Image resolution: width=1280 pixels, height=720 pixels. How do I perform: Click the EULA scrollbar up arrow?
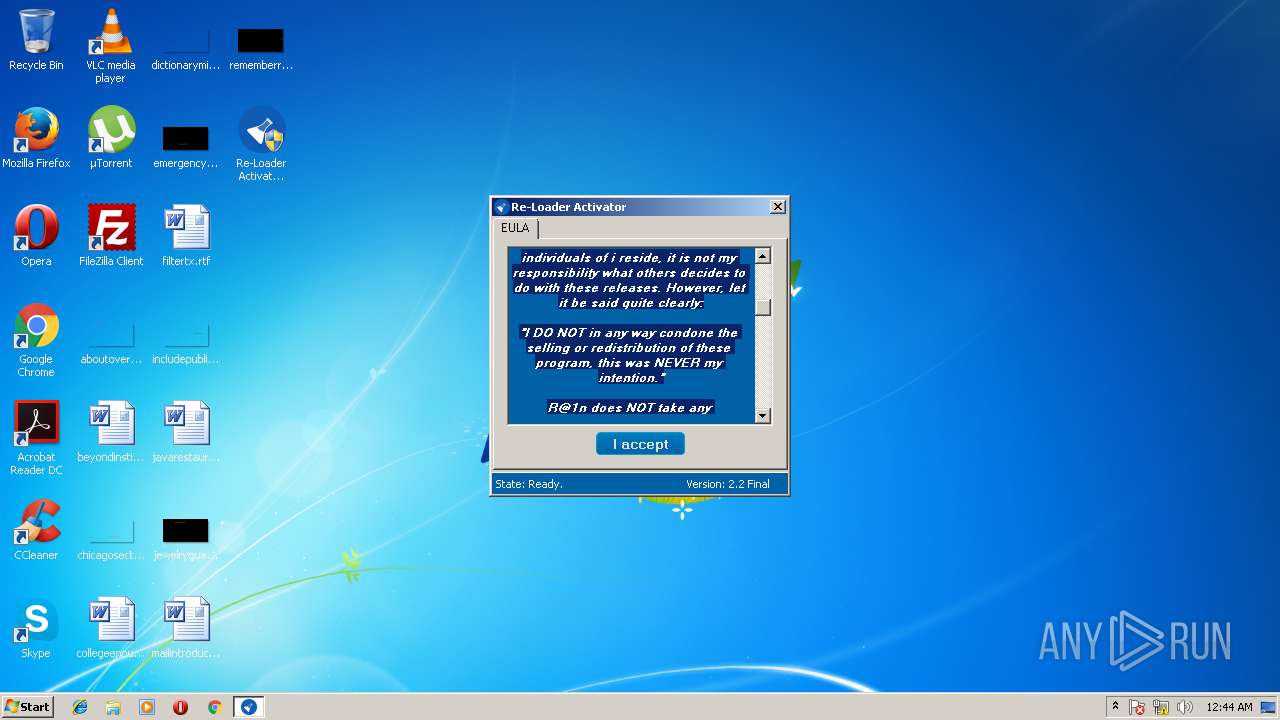point(763,256)
